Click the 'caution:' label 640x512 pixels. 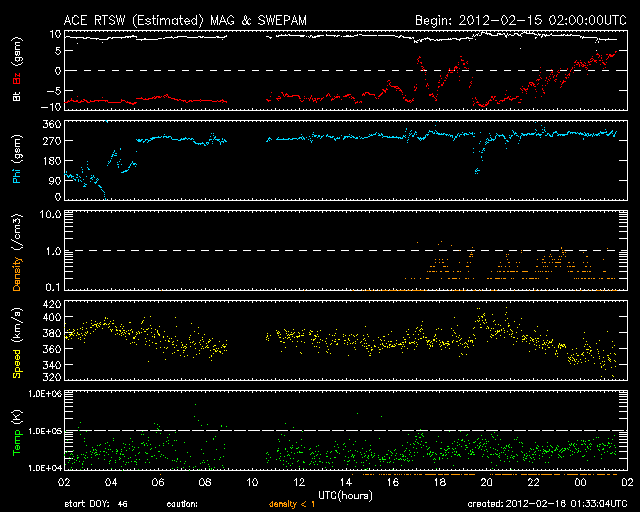pos(182,504)
